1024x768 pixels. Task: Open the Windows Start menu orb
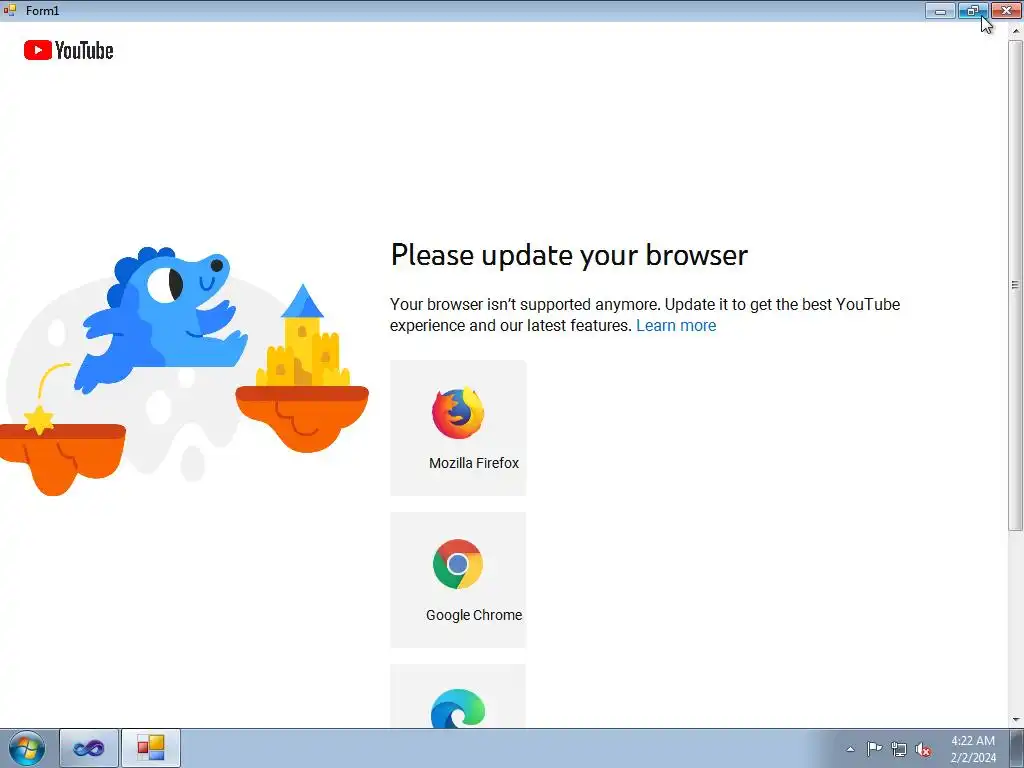27,748
